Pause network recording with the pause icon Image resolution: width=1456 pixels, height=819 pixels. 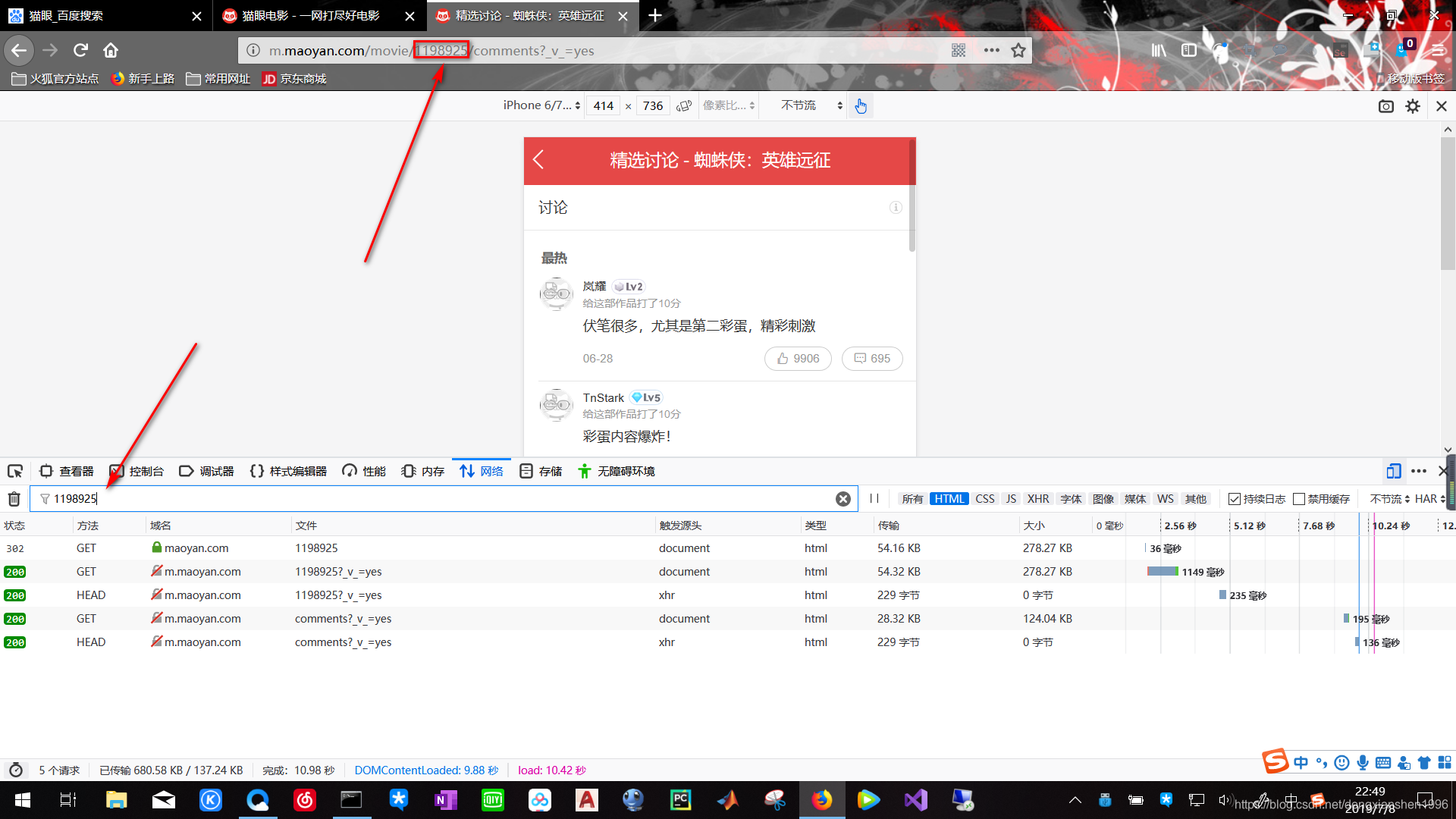(x=874, y=498)
